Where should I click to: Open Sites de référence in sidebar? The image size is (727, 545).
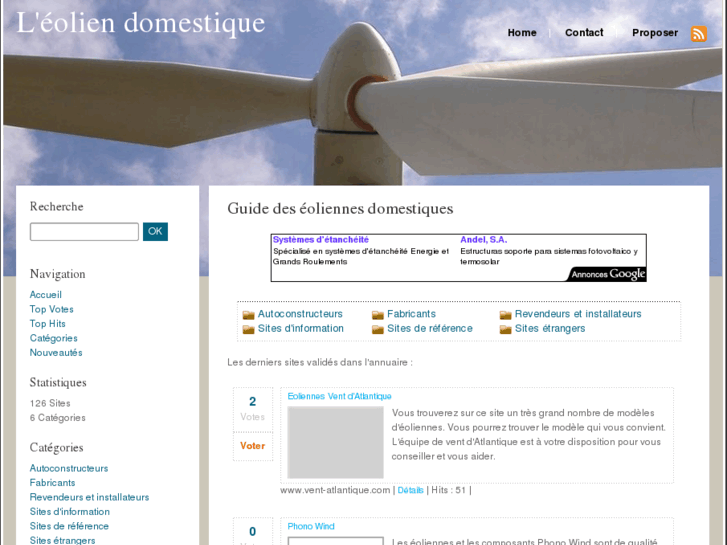69,526
